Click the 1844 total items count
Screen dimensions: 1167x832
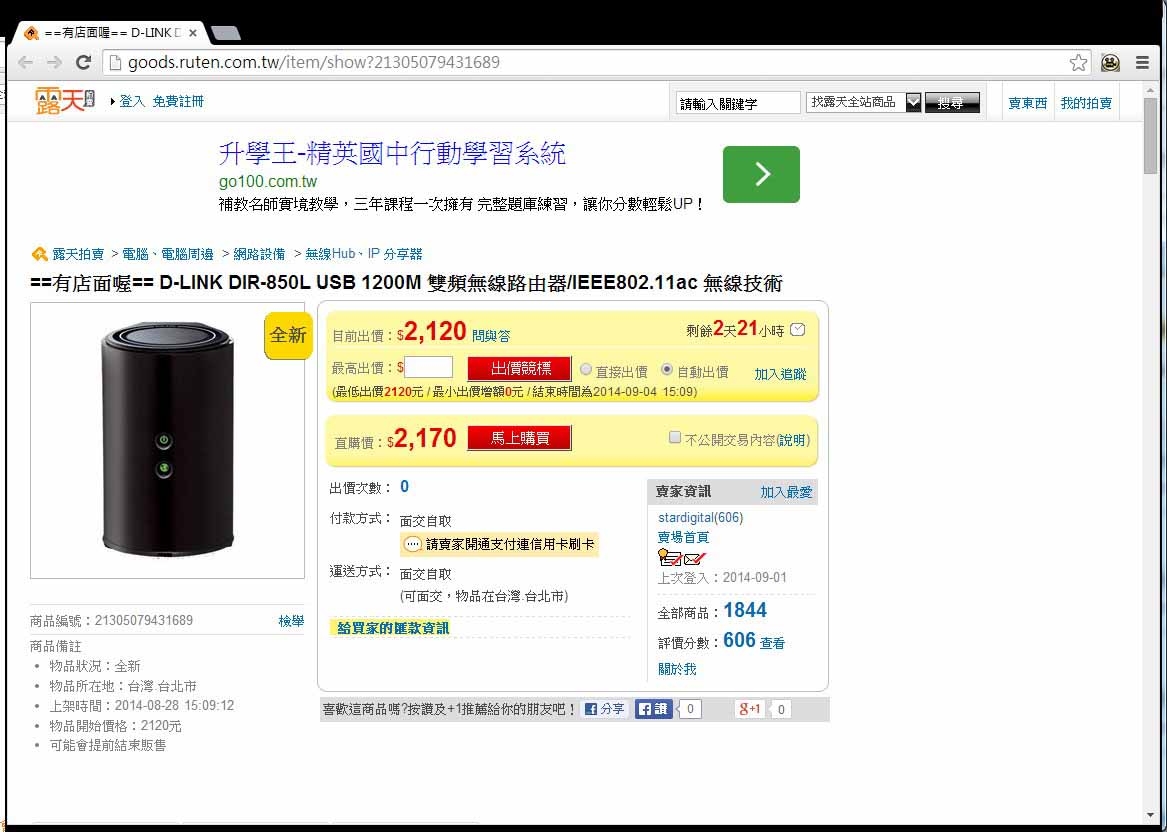pos(745,610)
